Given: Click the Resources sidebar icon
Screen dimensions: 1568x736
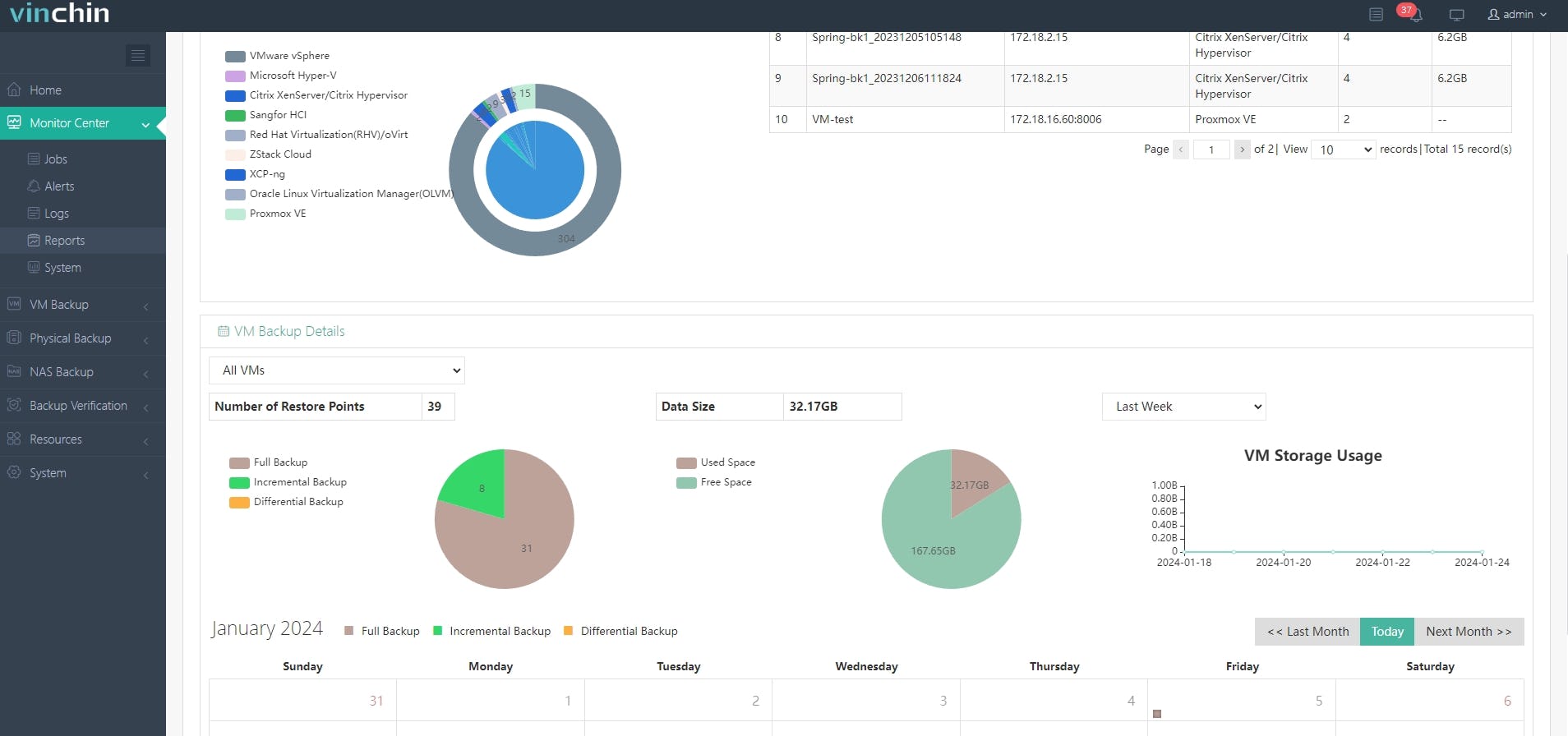Looking at the screenshot, I should coord(14,439).
